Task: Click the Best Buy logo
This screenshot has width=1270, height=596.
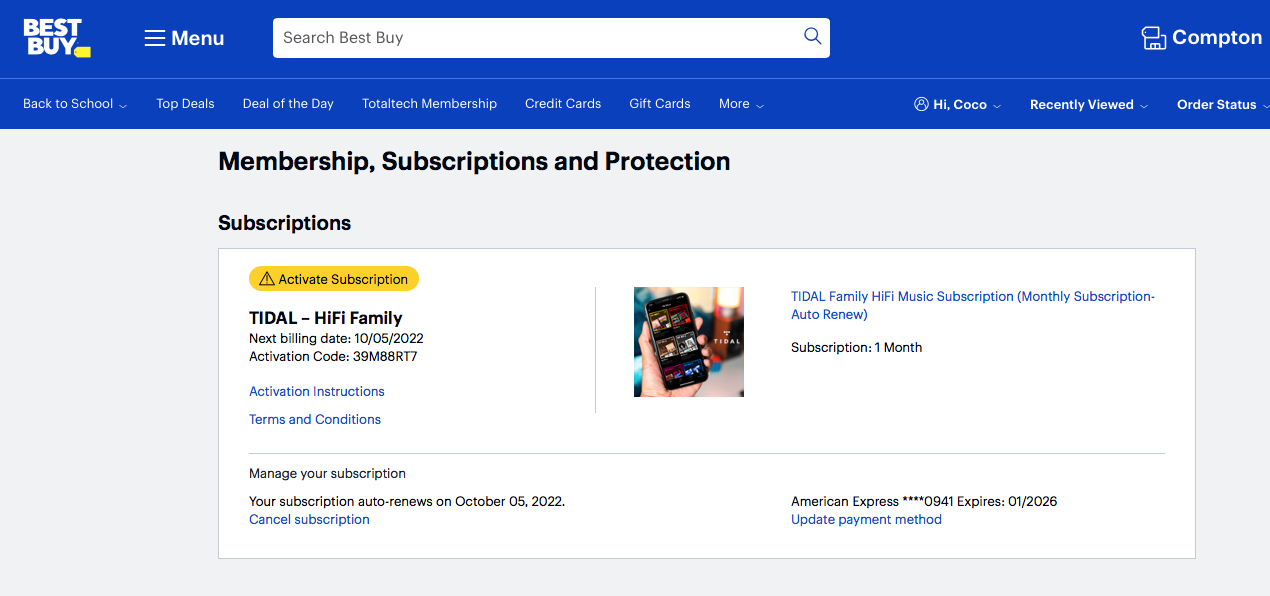Action: click(x=56, y=38)
